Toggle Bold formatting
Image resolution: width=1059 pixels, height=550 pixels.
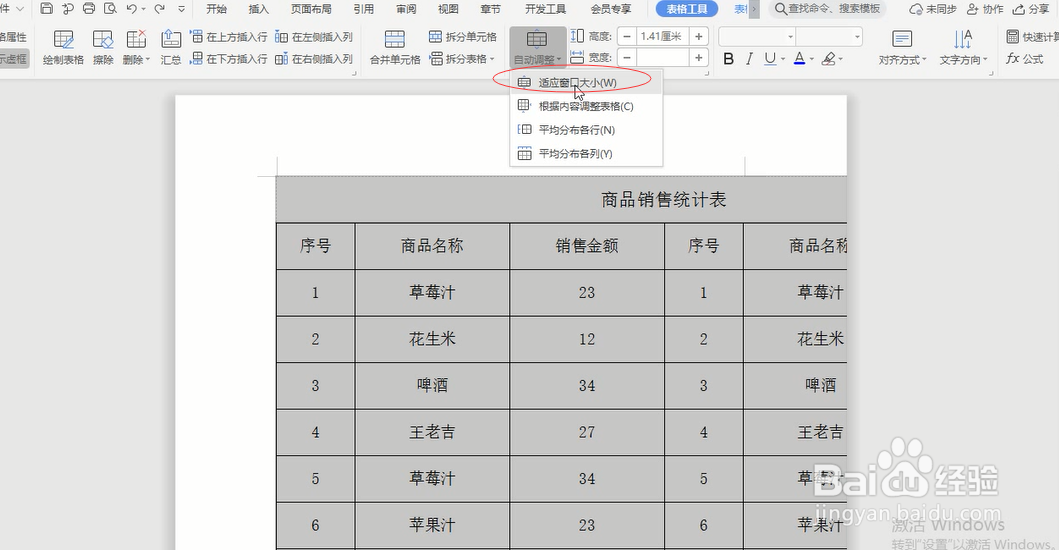[728, 59]
